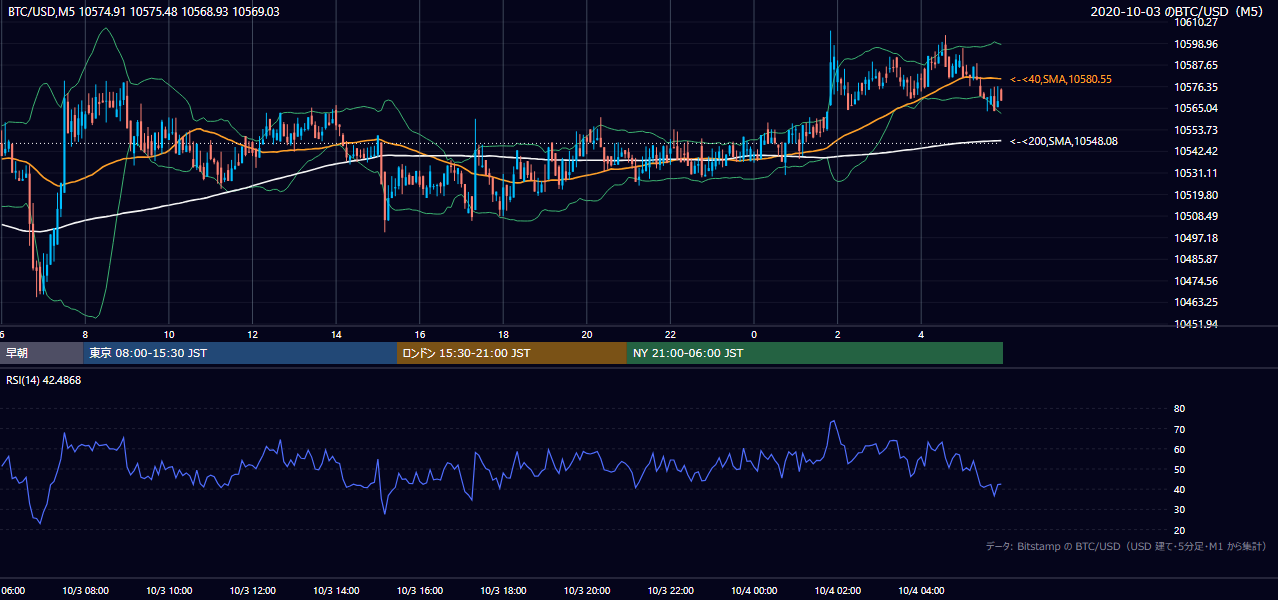Click the 10/3 14:00 bottom time label
Screen dimensions: 1278x600
pos(336,591)
